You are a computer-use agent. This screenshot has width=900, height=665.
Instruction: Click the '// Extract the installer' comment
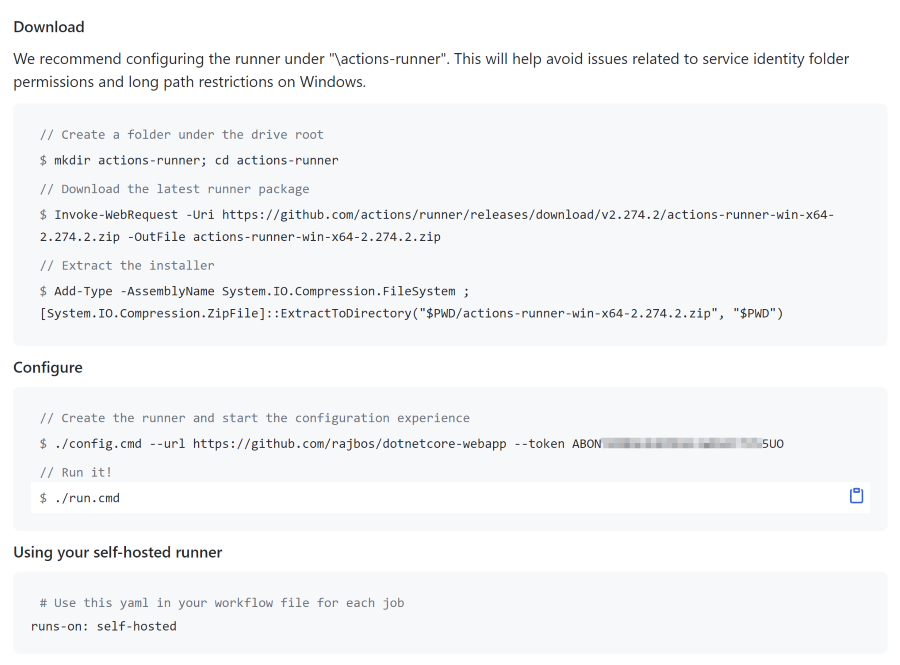127,265
